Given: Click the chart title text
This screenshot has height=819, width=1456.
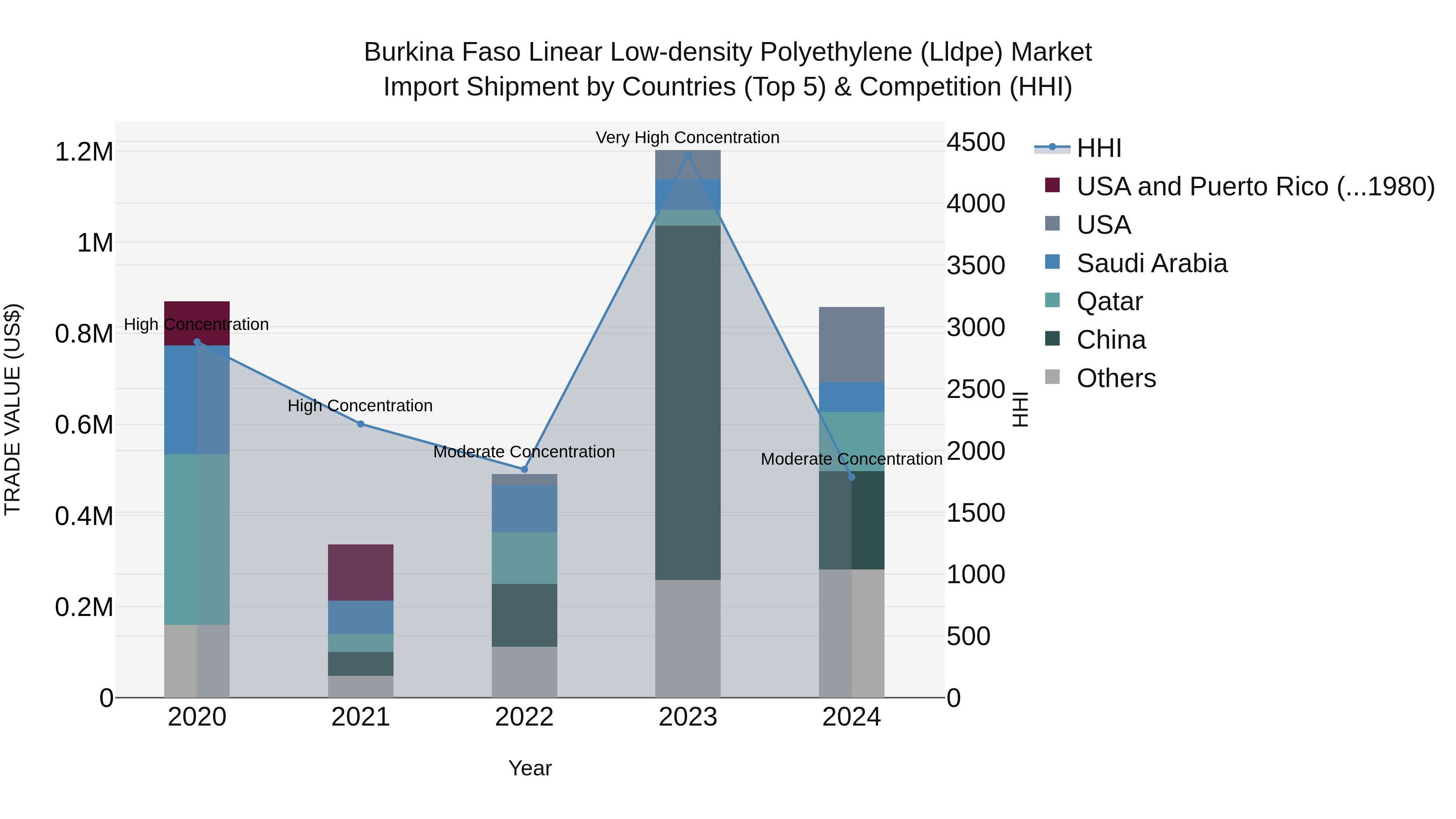Looking at the screenshot, I should point(728,69).
